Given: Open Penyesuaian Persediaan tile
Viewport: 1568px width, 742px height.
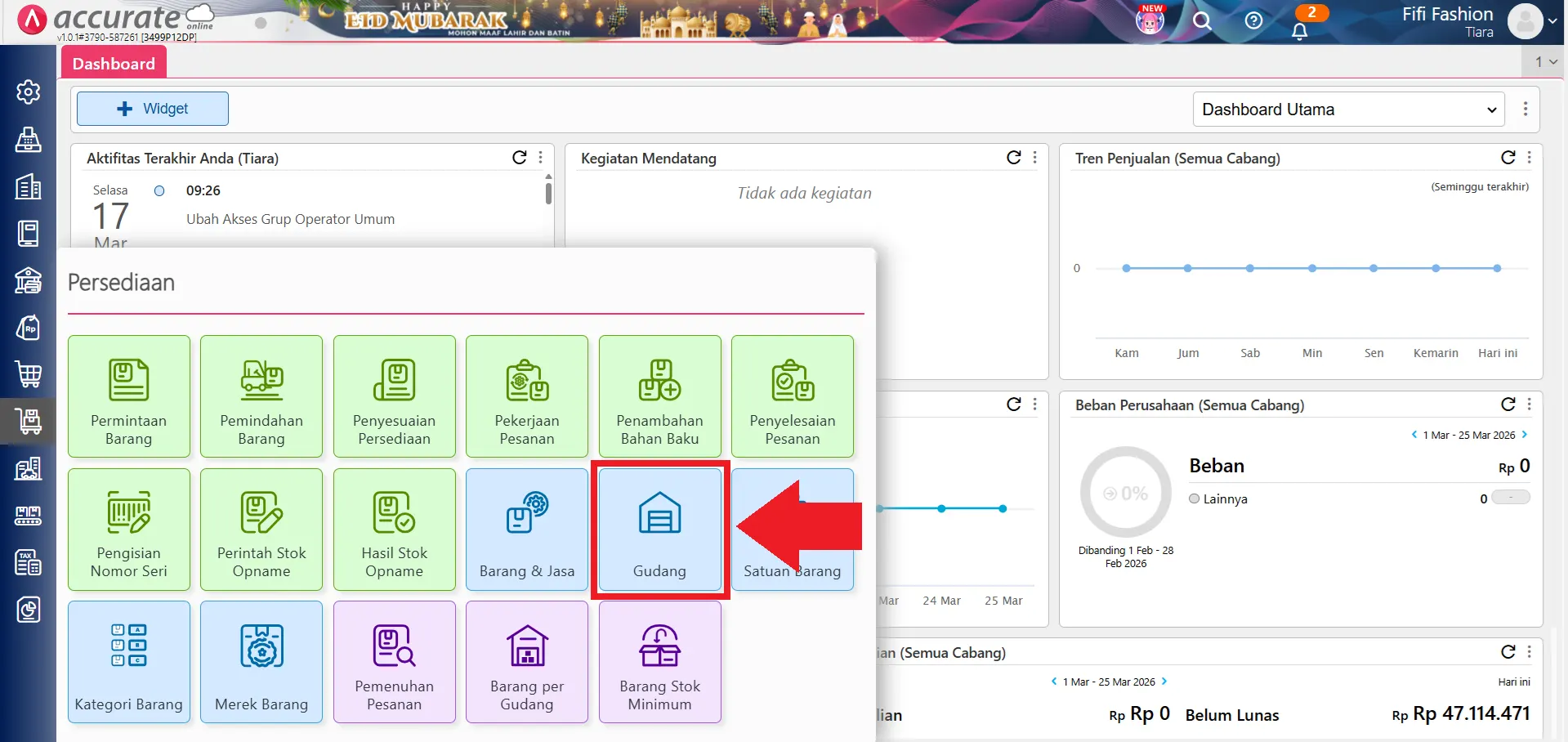Looking at the screenshot, I should (394, 396).
